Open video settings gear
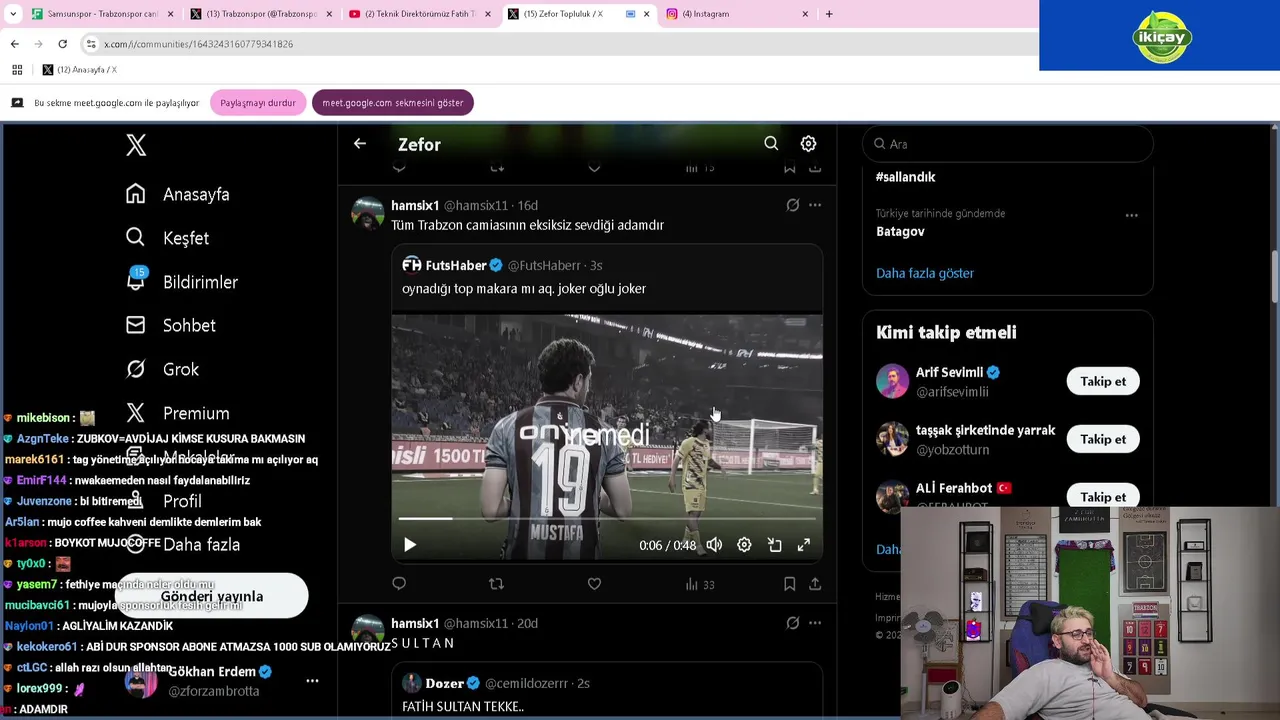 pyautogui.click(x=744, y=545)
